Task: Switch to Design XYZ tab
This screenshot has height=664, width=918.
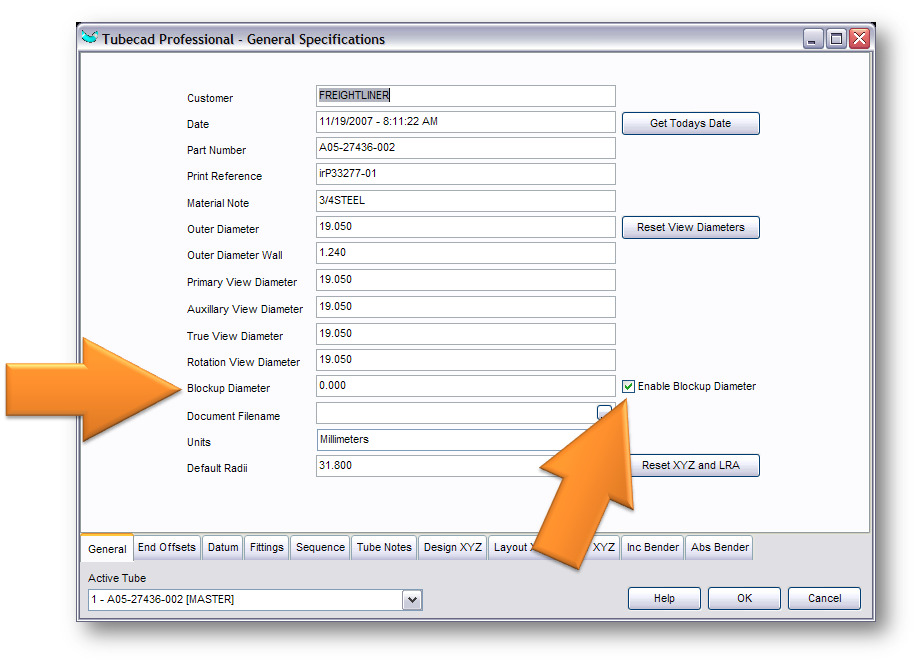Action: (453, 547)
